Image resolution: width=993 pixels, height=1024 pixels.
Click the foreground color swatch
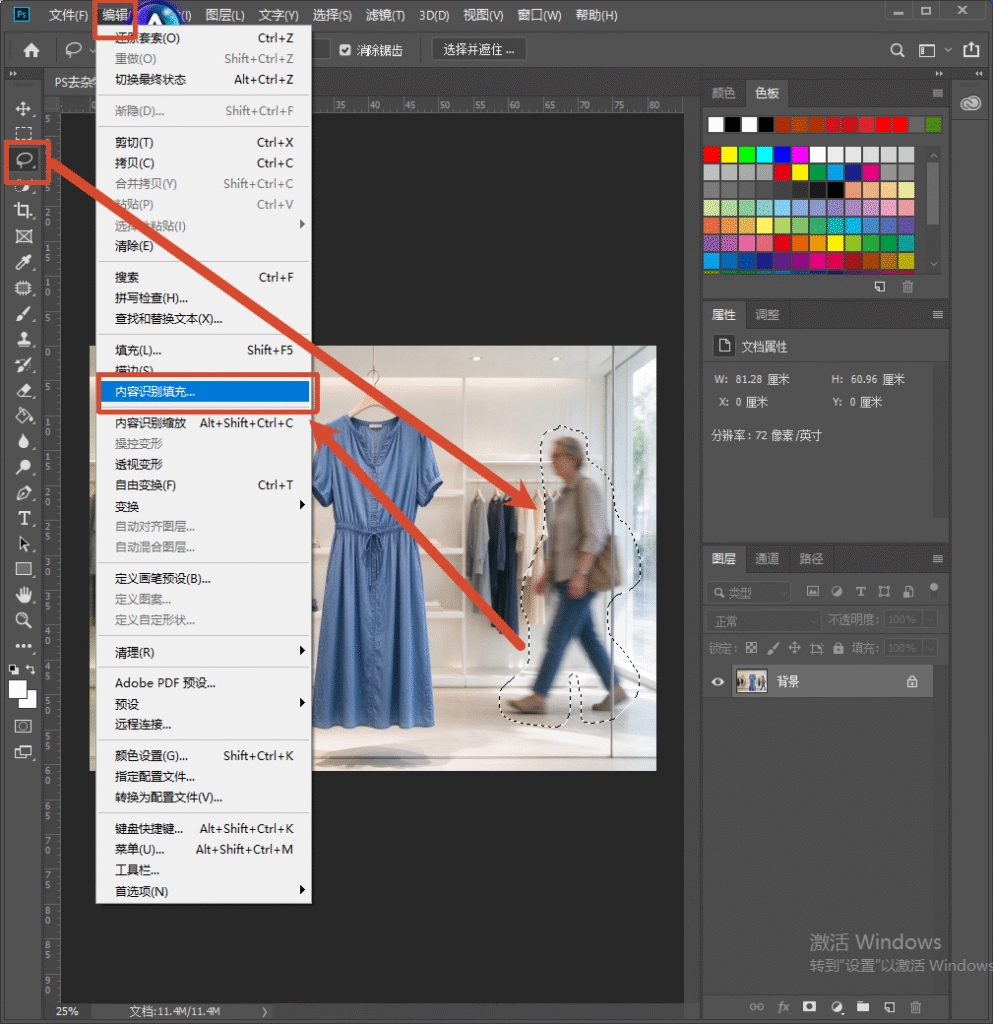click(18, 689)
